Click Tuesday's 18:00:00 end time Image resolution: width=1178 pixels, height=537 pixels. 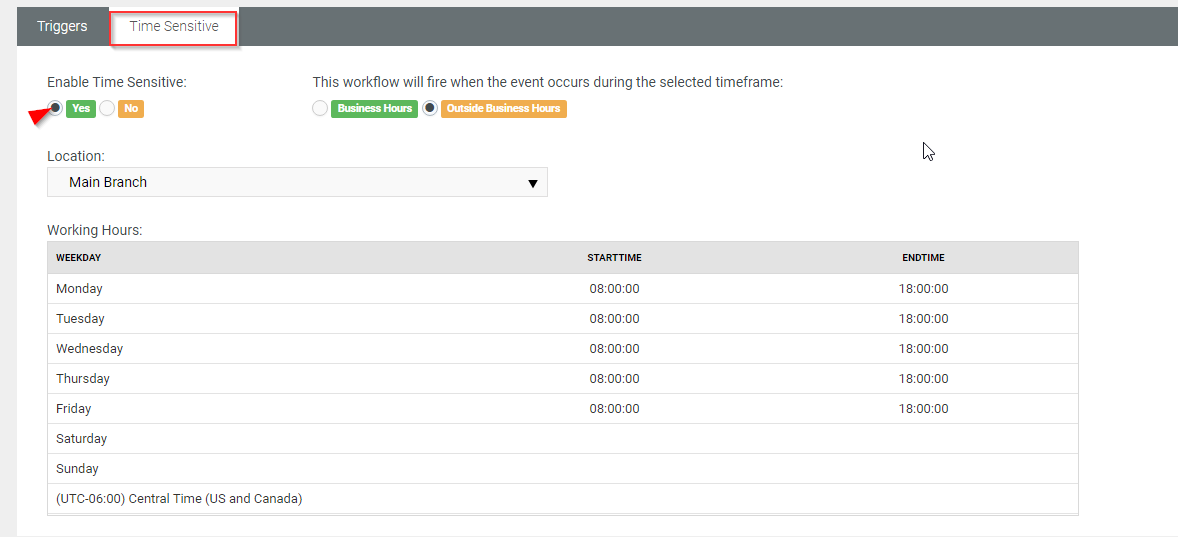[x=923, y=318]
